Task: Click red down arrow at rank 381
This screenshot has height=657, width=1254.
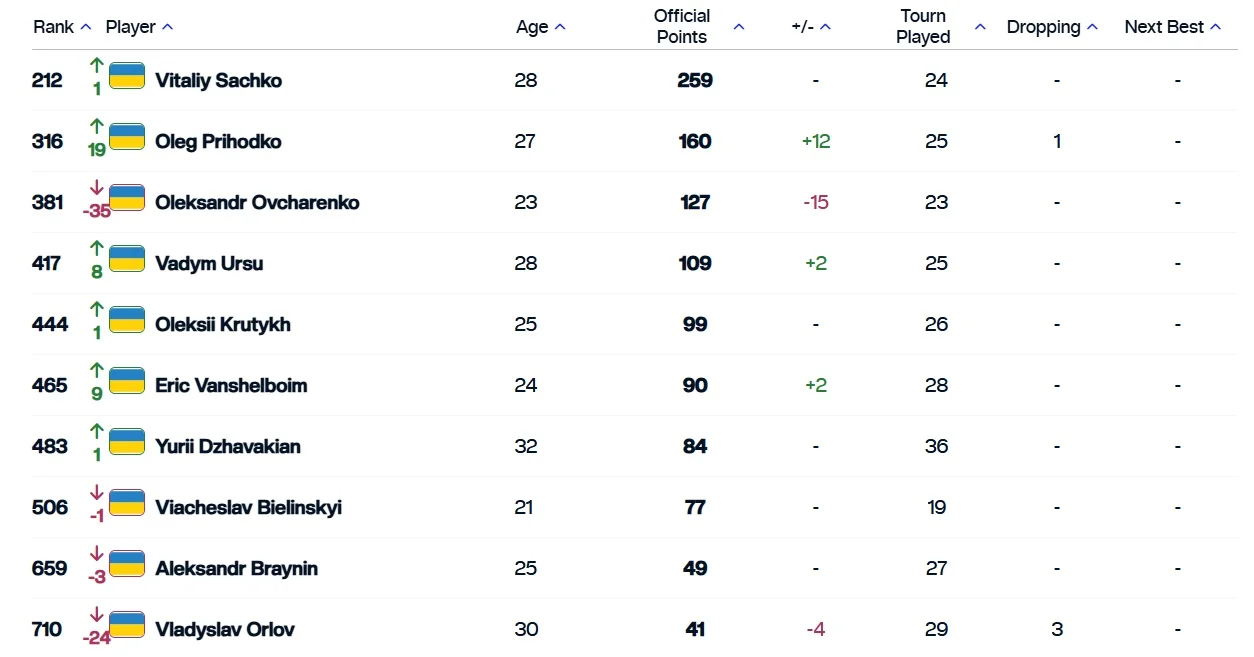Action: pos(97,188)
